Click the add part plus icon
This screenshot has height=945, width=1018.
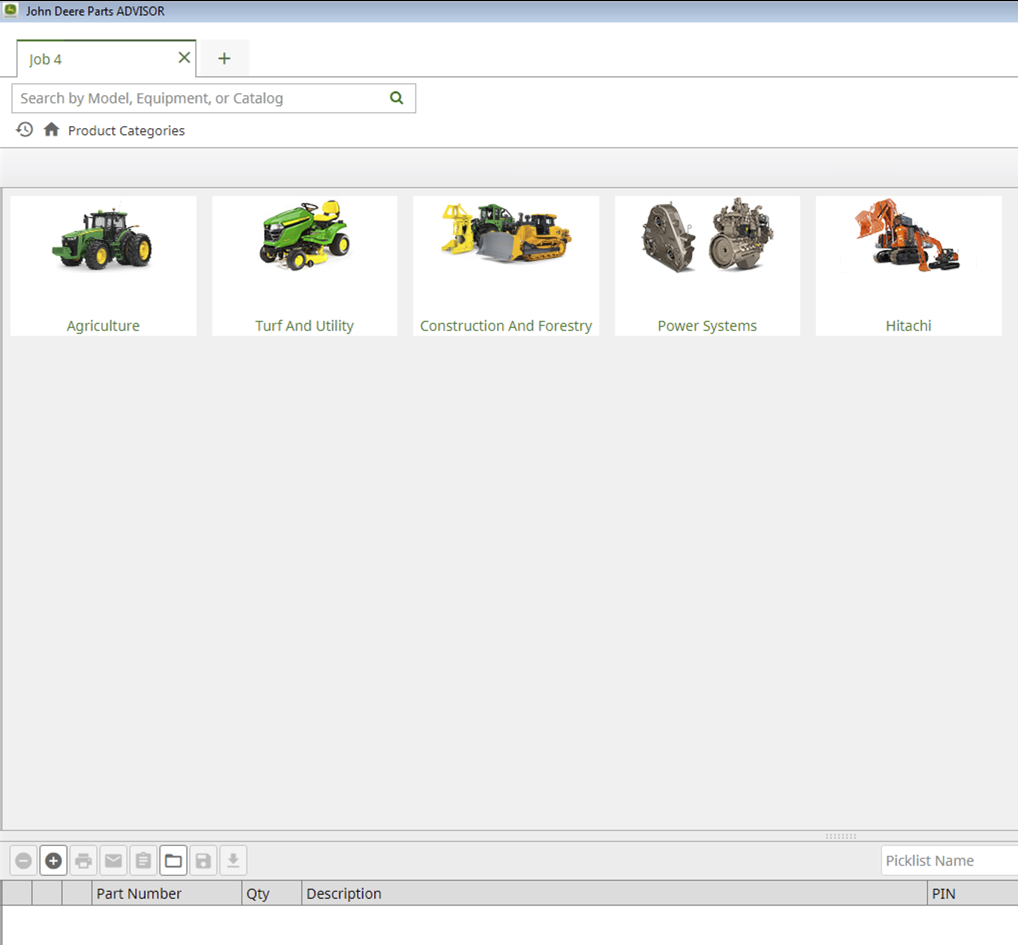(53, 861)
